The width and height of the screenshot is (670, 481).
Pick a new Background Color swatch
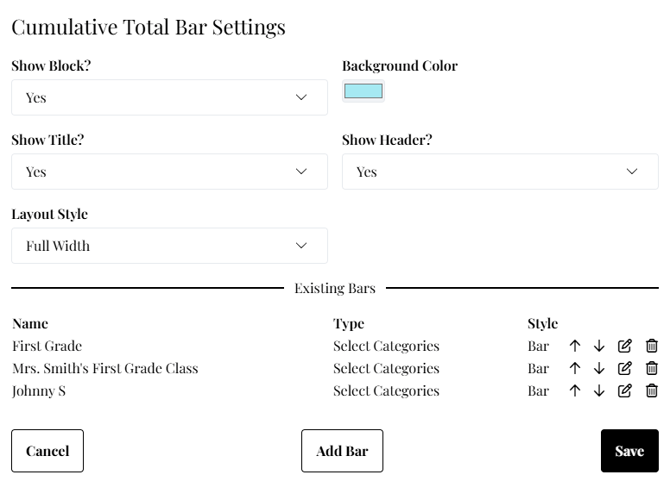tap(363, 92)
